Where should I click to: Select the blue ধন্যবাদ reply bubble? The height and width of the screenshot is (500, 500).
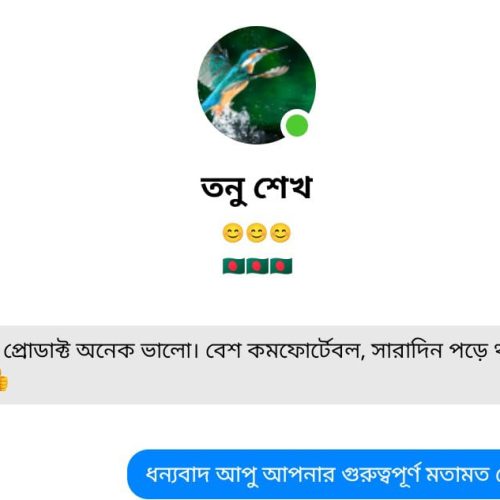pos(313,474)
